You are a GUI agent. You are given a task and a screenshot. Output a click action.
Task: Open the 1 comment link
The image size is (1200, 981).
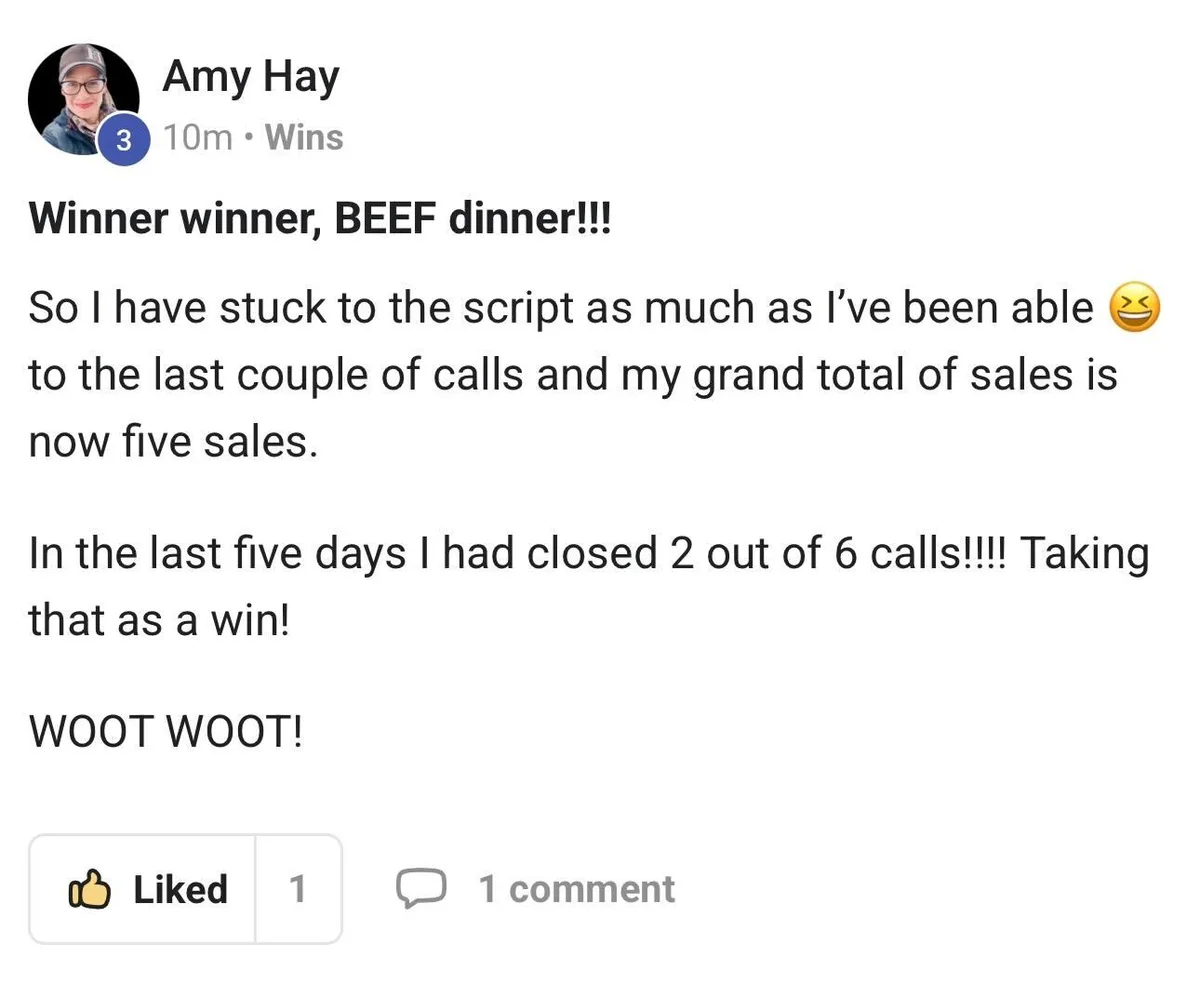point(576,888)
